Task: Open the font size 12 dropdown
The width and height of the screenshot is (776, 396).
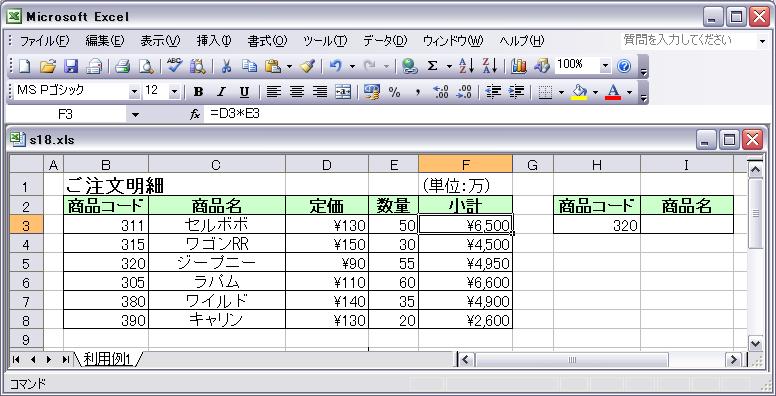Action: click(174, 92)
